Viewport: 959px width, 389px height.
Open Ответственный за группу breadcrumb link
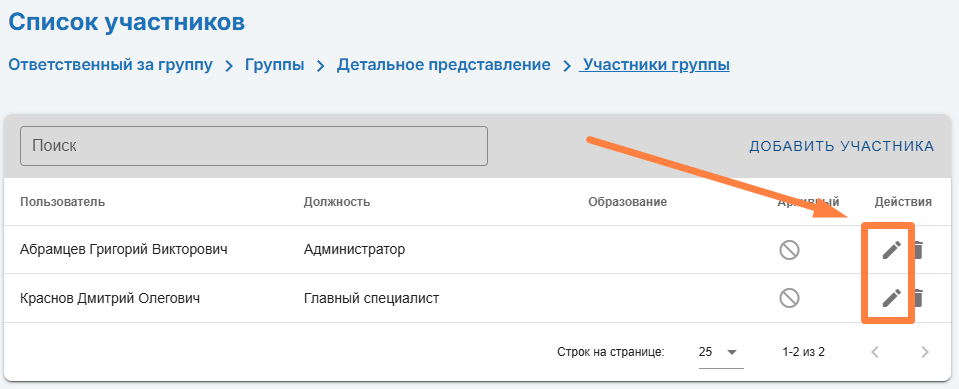tap(110, 65)
